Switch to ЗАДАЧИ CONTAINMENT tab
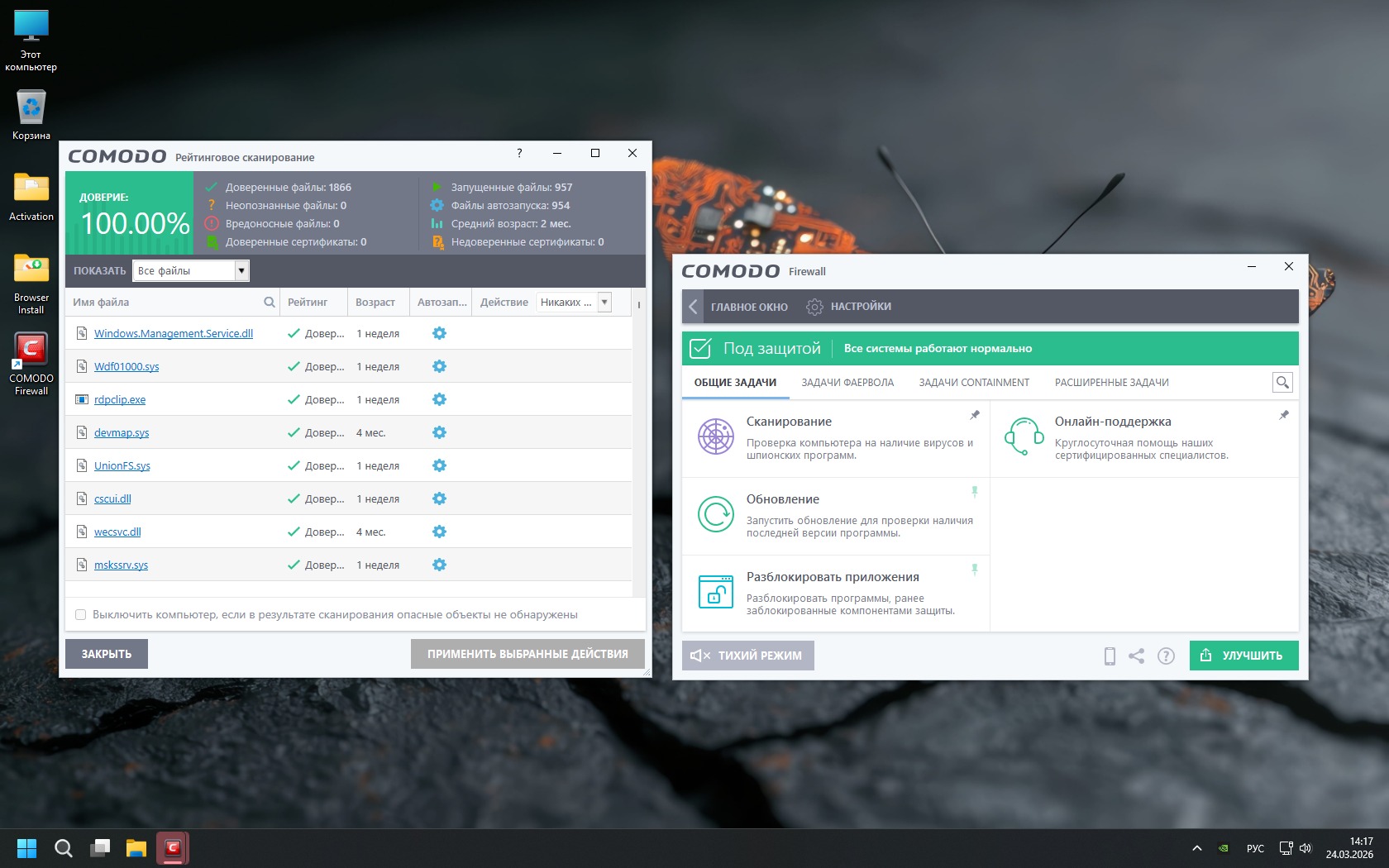This screenshot has width=1389, height=868. click(x=973, y=383)
